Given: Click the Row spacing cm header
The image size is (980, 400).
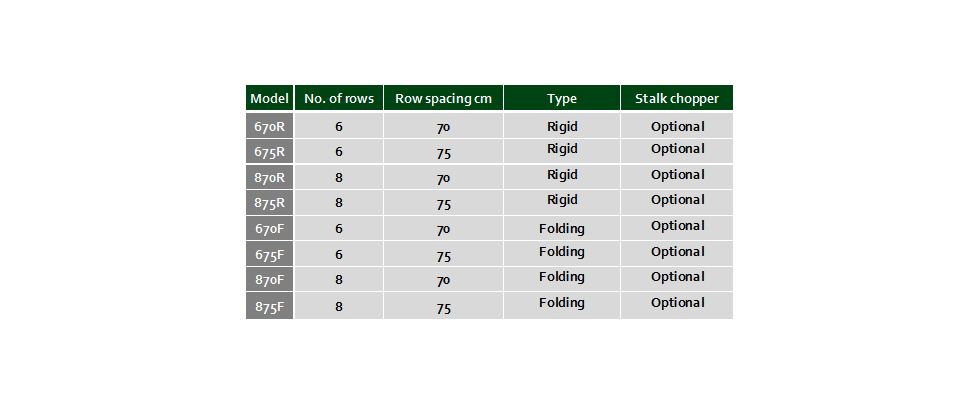Looking at the screenshot, I should tap(443, 98).
